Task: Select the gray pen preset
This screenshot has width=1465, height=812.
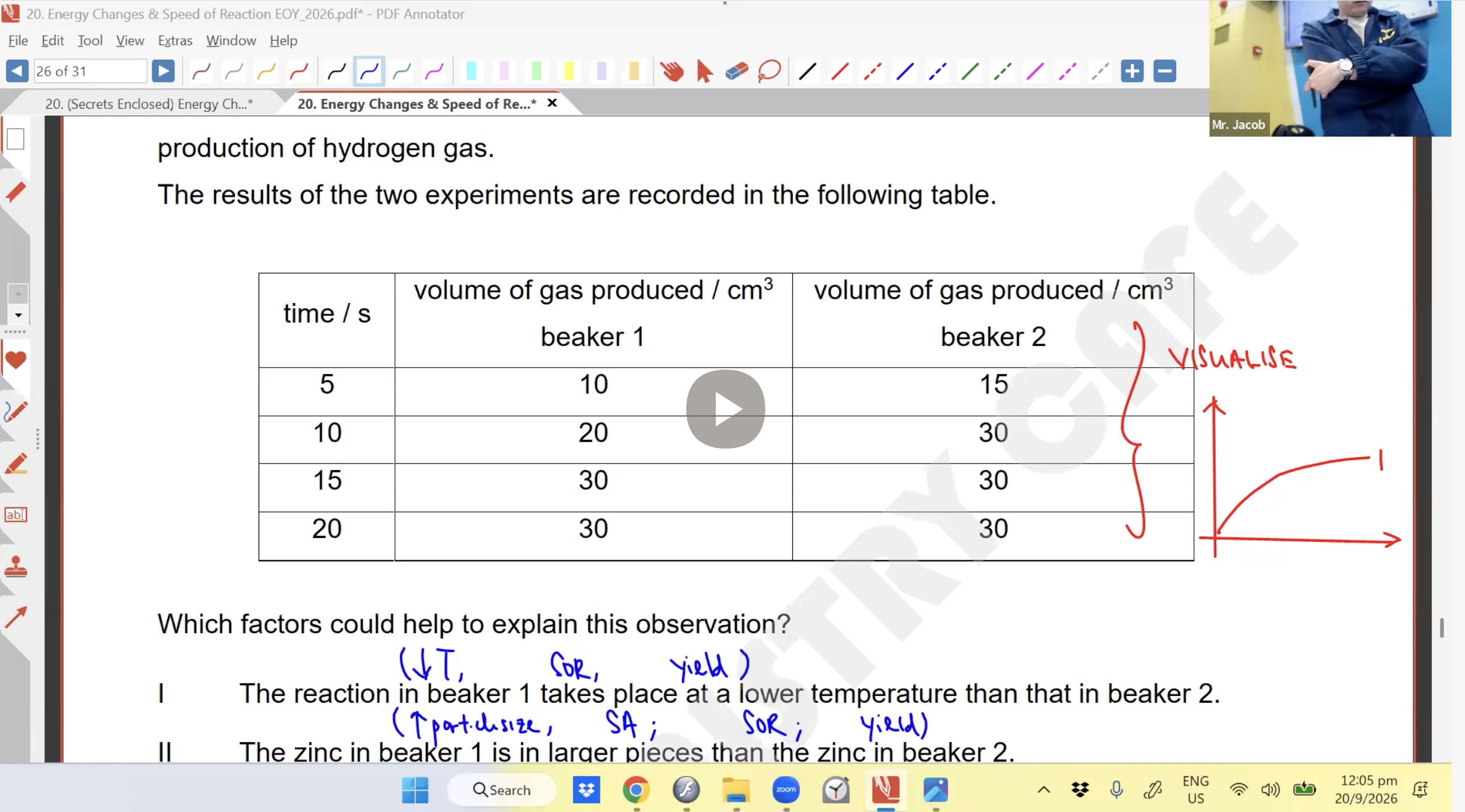Action: pyautogui.click(x=234, y=72)
